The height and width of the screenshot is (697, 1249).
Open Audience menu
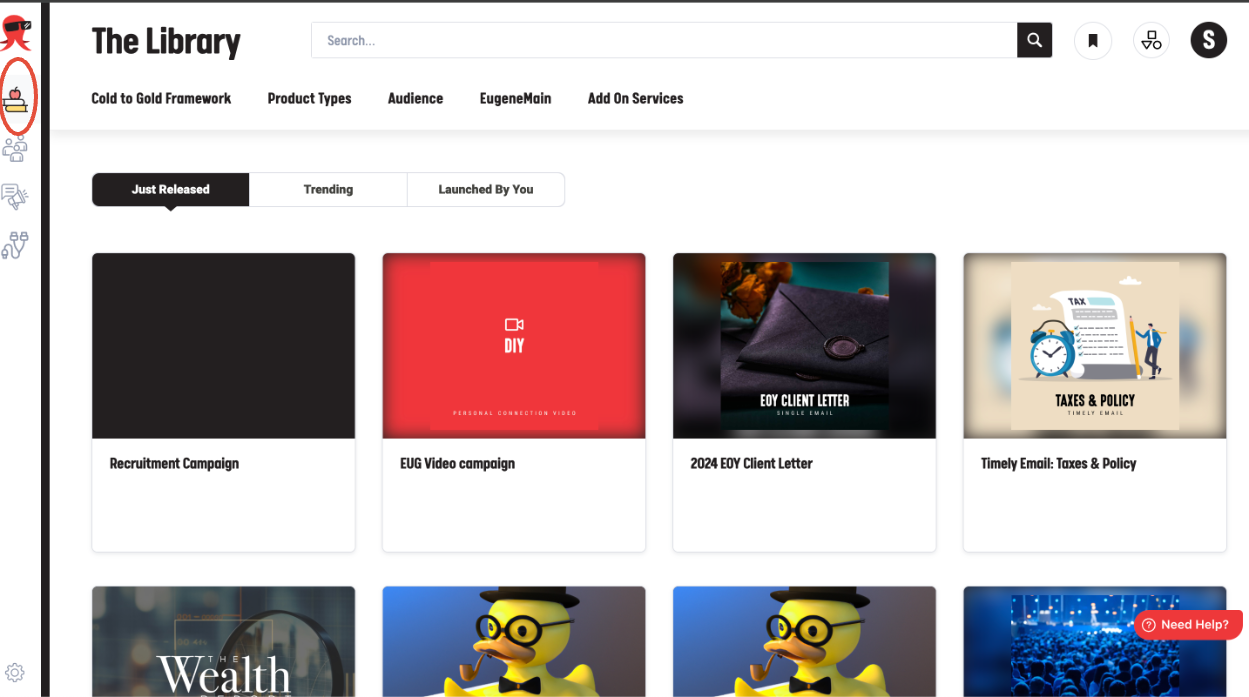click(x=415, y=98)
